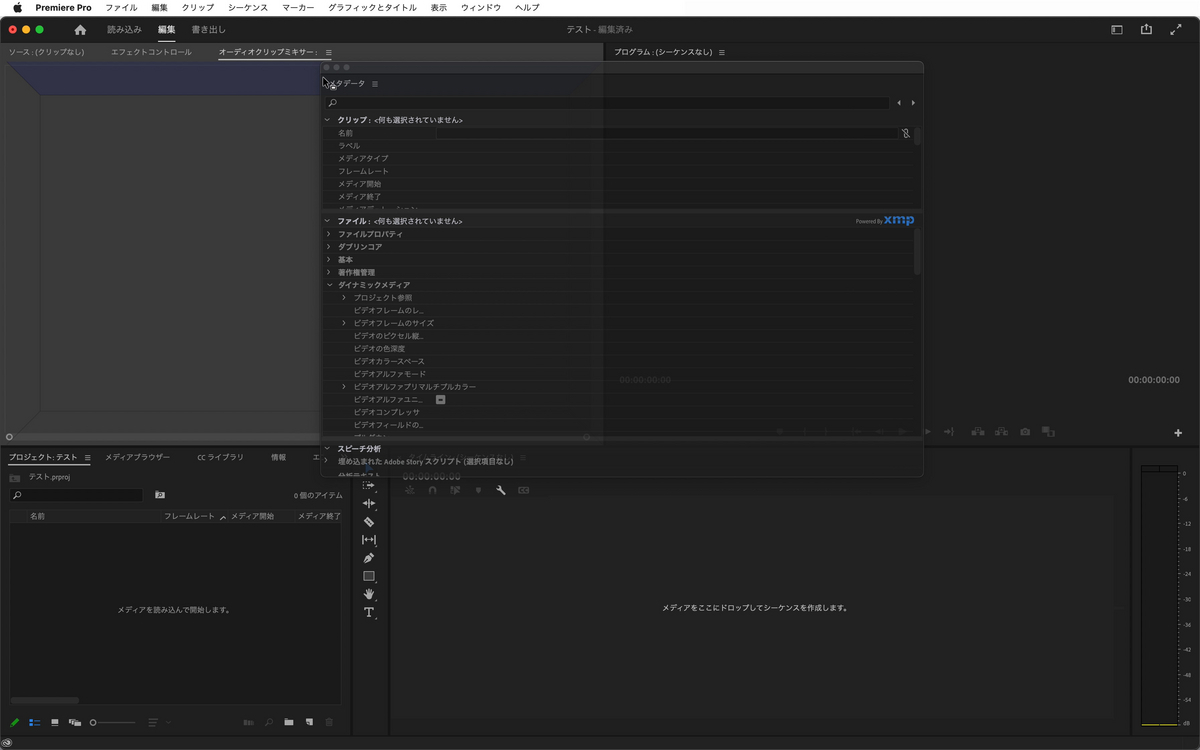
Task: Click the Lift button in Program monitor
Action: [977, 432]
